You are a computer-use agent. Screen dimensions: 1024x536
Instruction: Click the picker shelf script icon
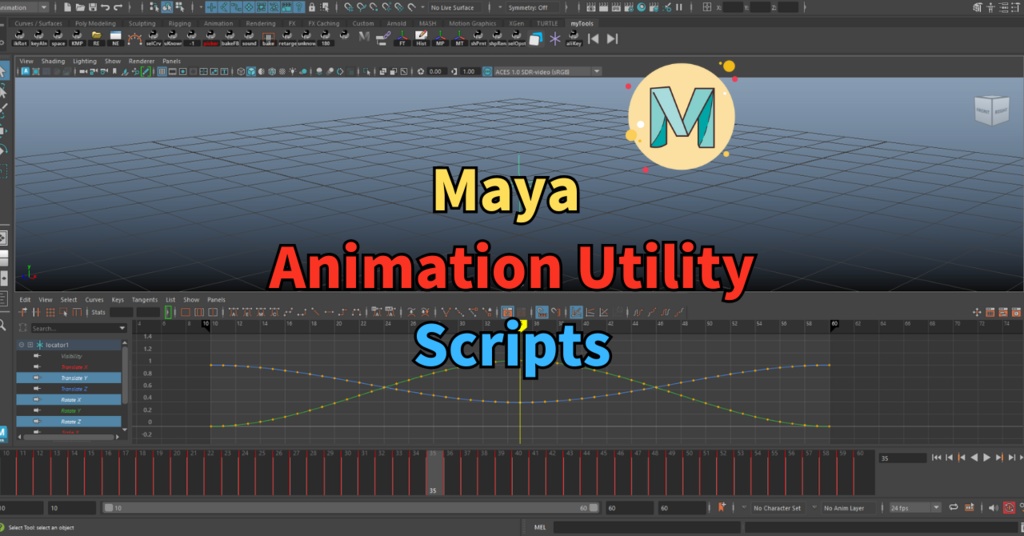pyautogui.click(x=211, y=39)
